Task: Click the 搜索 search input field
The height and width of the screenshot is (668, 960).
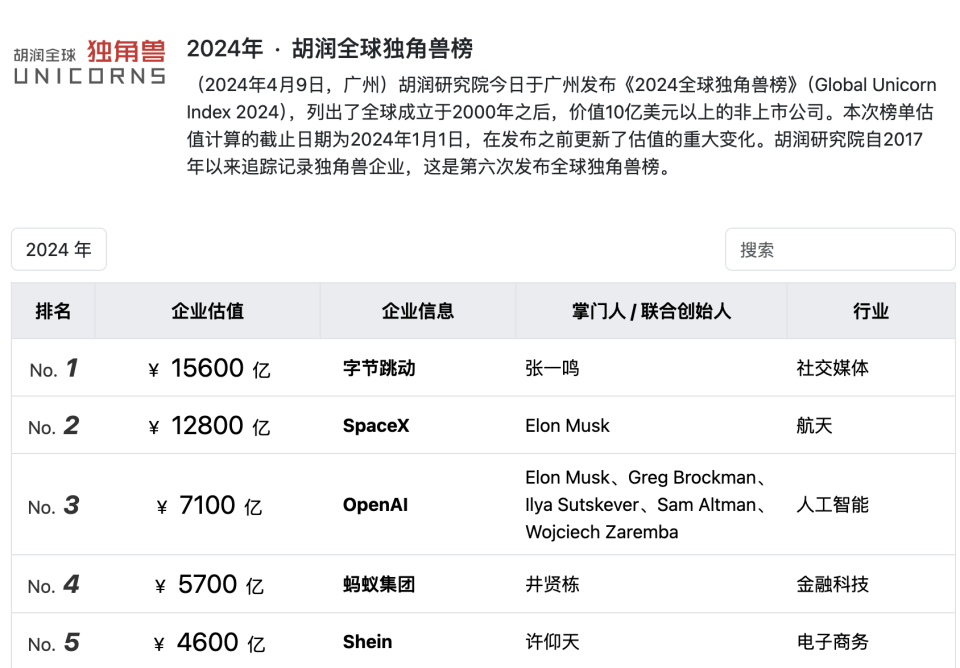Action: click(x=839, y=250)
